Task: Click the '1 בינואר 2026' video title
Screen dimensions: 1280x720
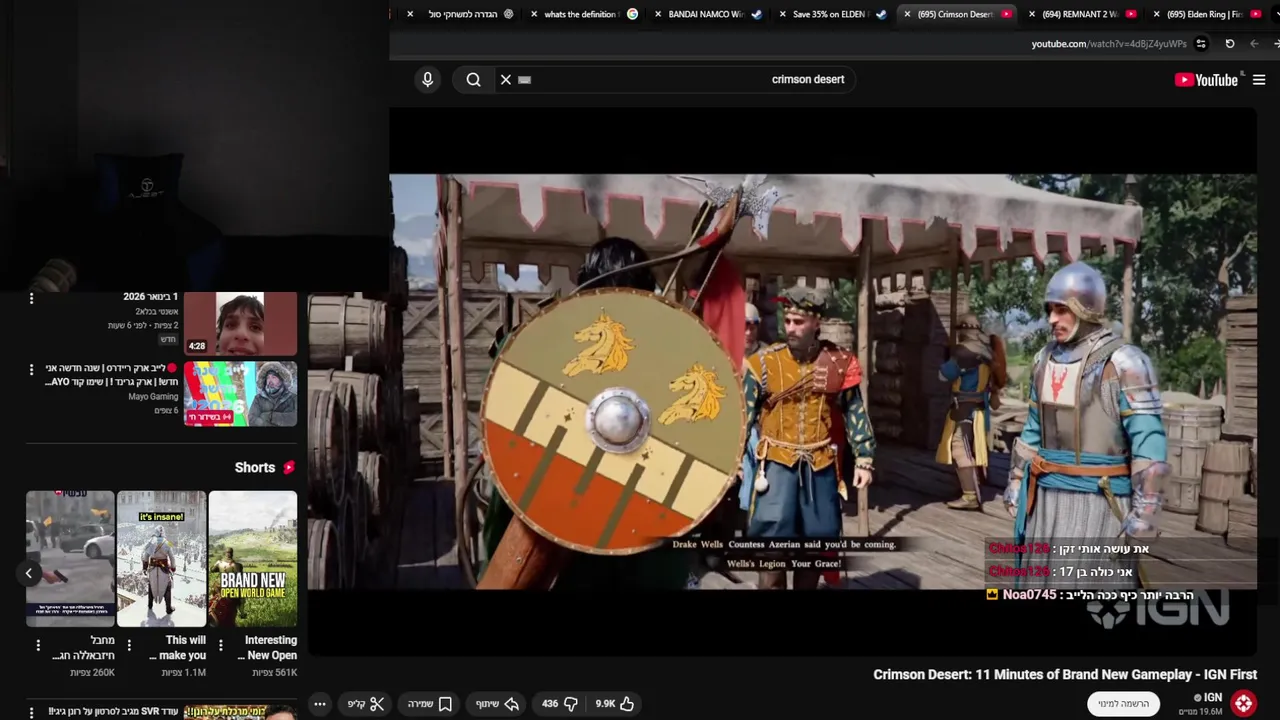Action: 151,297
